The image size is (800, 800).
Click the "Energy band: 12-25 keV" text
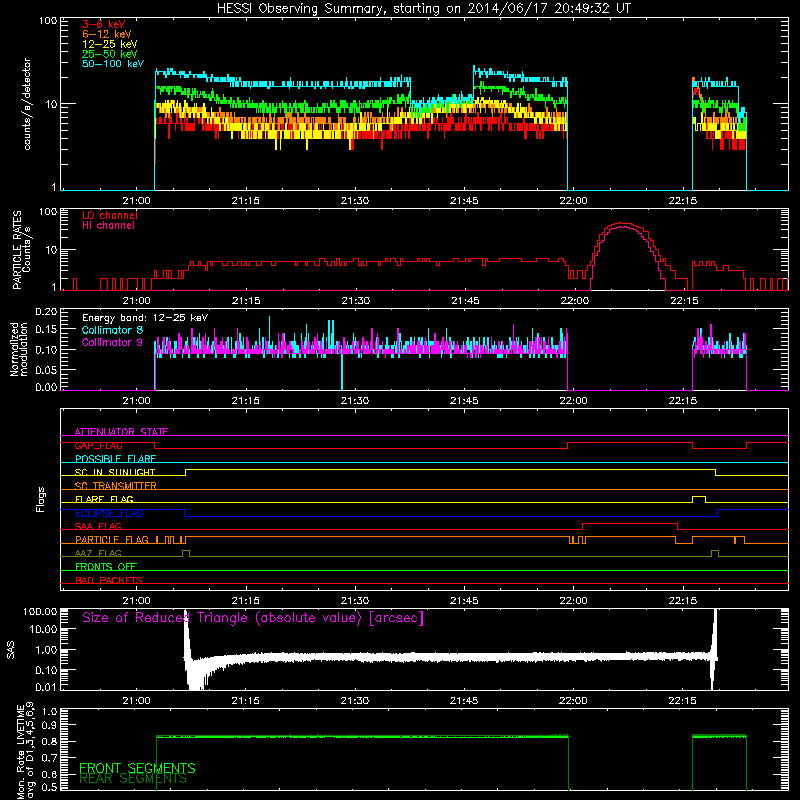145,318
